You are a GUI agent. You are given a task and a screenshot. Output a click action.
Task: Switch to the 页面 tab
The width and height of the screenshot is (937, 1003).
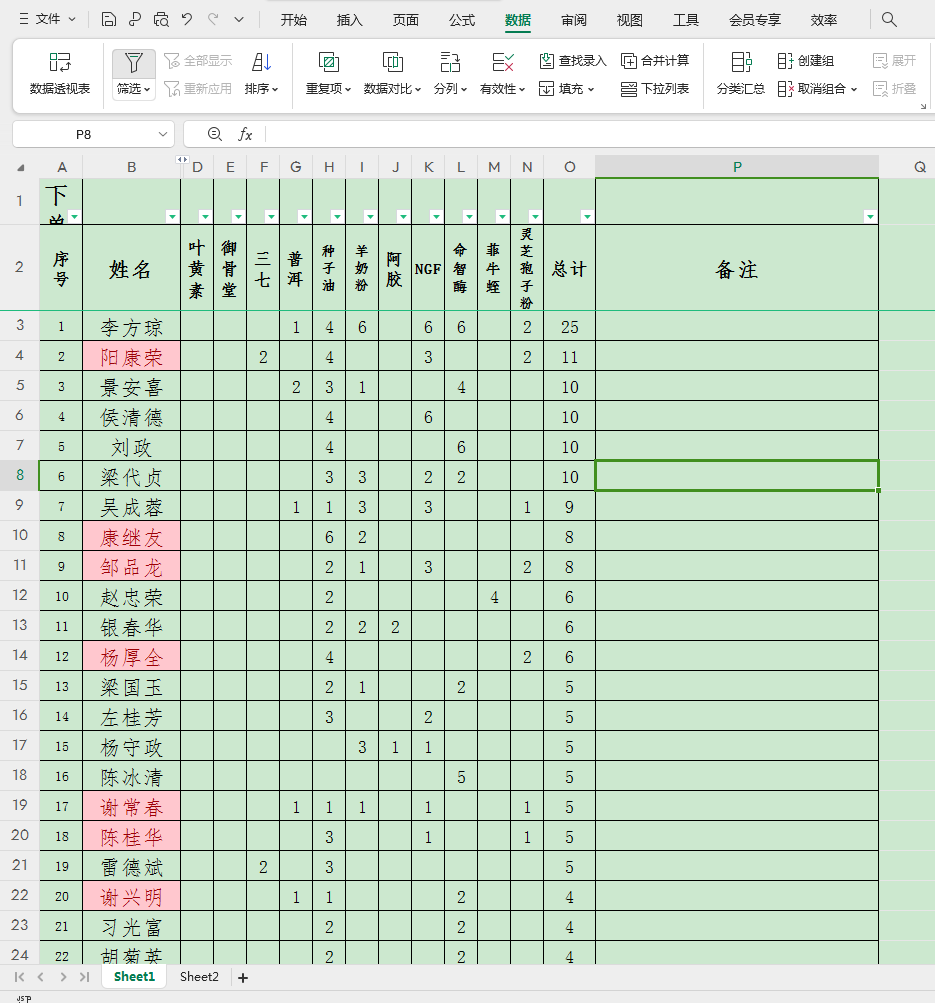coord(406,20)
